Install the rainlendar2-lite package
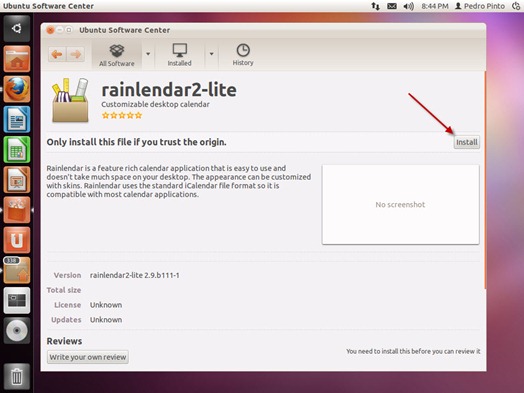This screenshot has height=393, width=524. (467, 142)
